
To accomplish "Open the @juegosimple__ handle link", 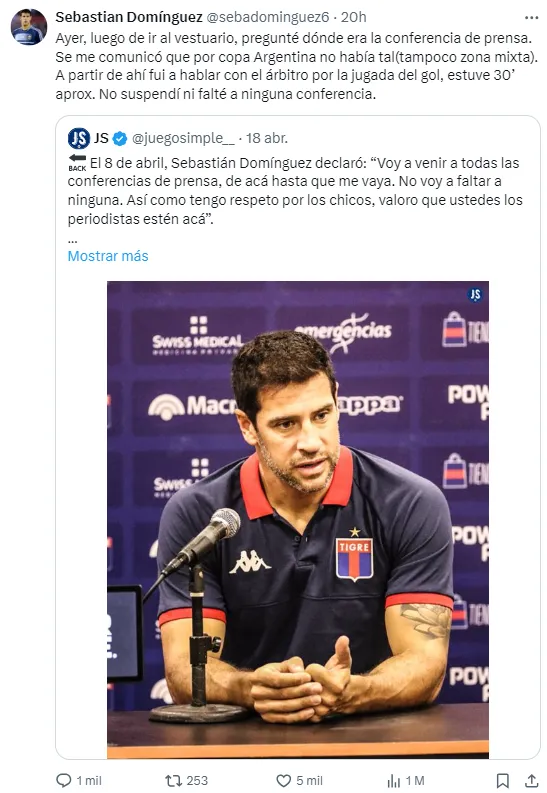I will click(x=183, y=139).
